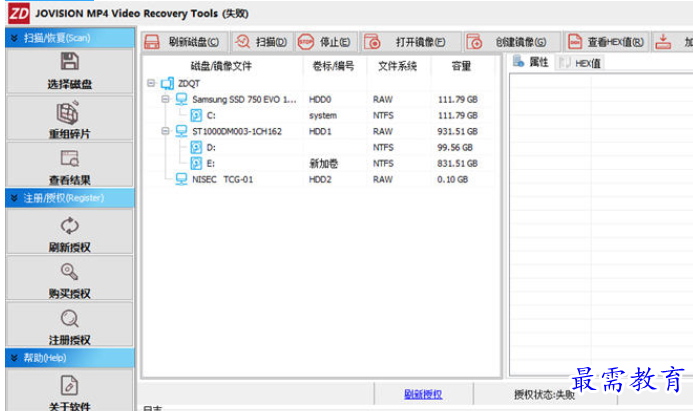Click the 容量 column header
The height and width of the screenshot is (411, 693).
[461, 66]
